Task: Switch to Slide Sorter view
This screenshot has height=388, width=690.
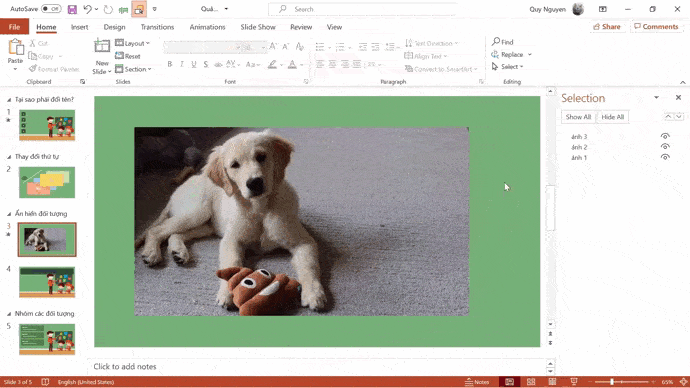Action: (531, 382)
